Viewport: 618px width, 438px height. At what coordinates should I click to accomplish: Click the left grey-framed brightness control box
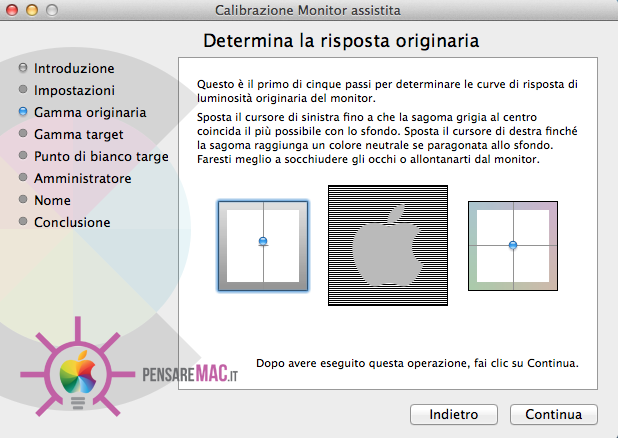(x=263, y=246)
